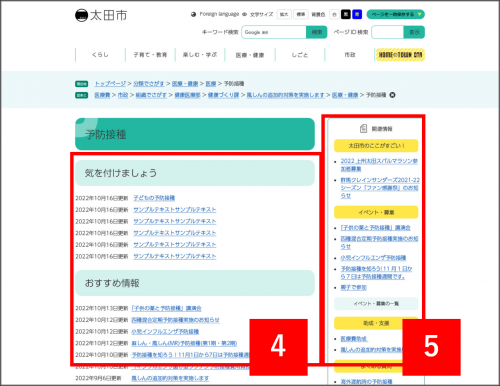Open 海外渡航時の予防接種 sidebar link
The height and width of the screenshot is (386, 500).
pos(366,382)
